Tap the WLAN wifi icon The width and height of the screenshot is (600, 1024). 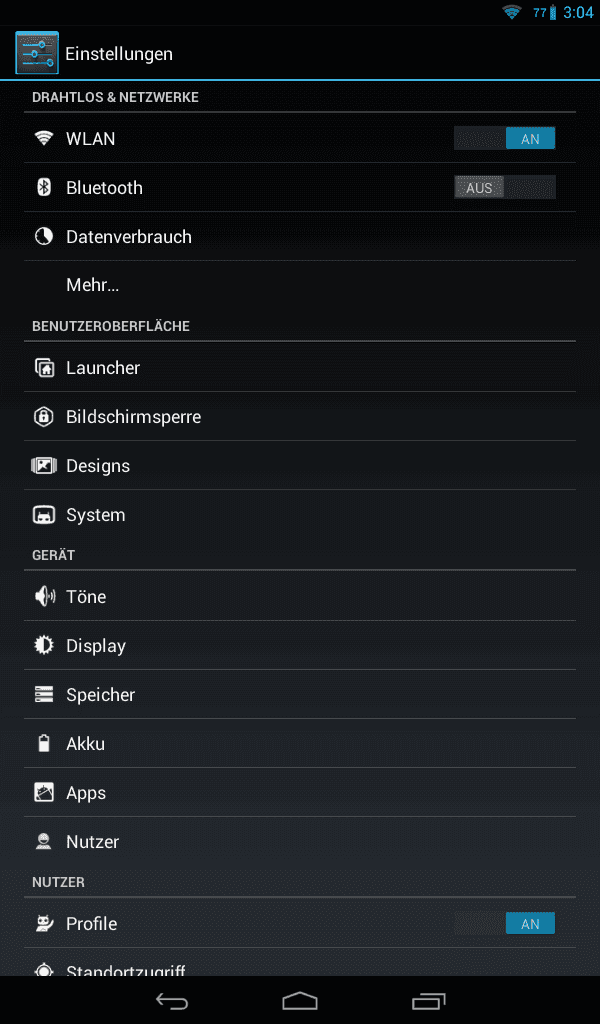click(x=44, y=138)
